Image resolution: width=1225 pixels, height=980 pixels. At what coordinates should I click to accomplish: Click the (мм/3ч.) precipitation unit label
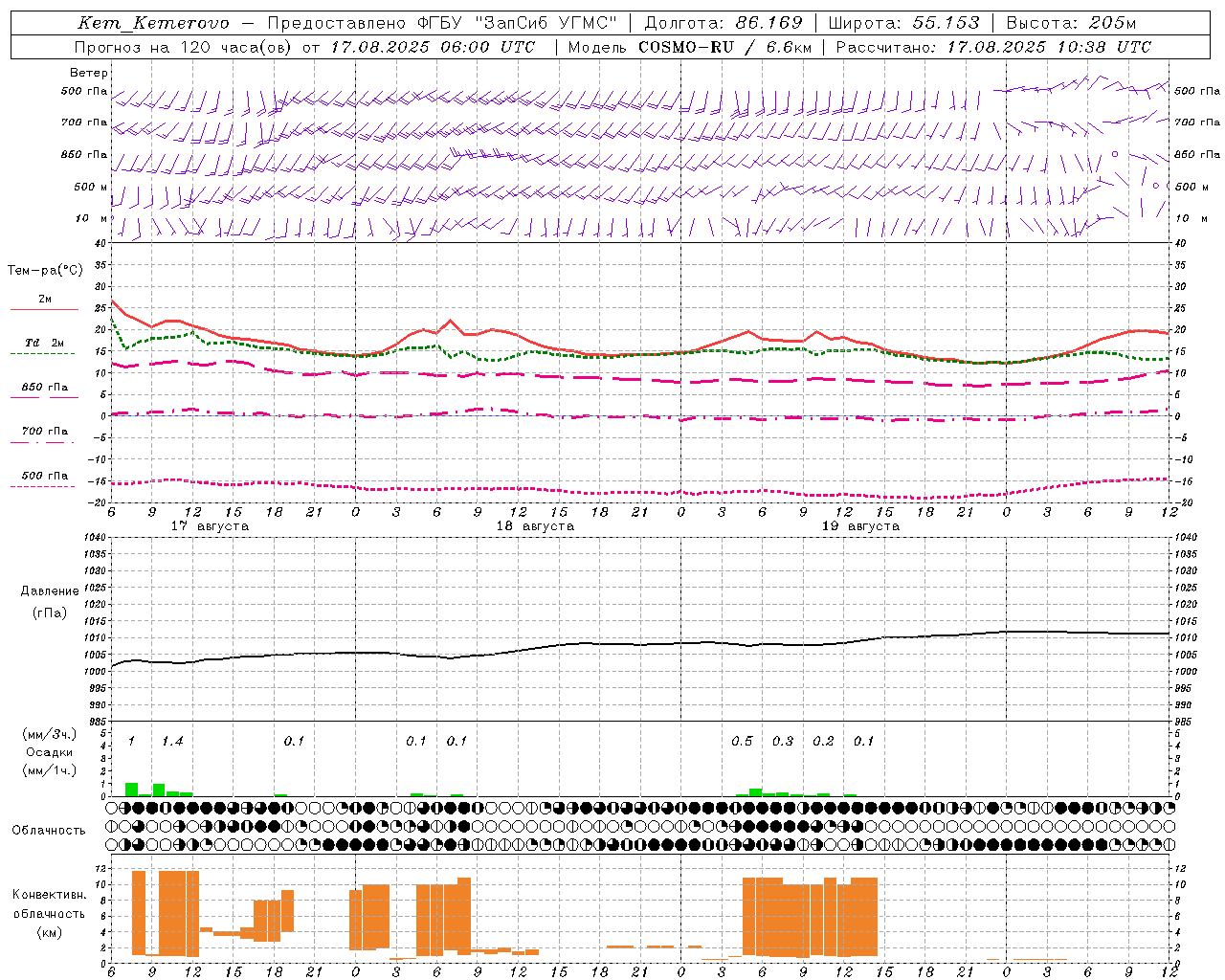click(49, 735)
